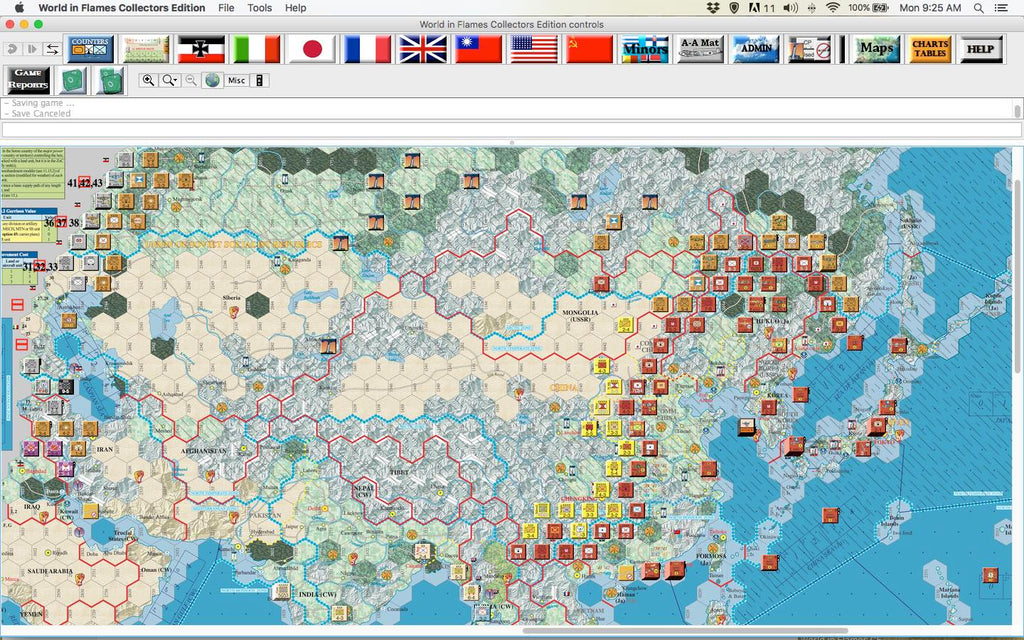Roll the single green die
The width and height of the screenshot is (1024, 640).
click(71, 81)
